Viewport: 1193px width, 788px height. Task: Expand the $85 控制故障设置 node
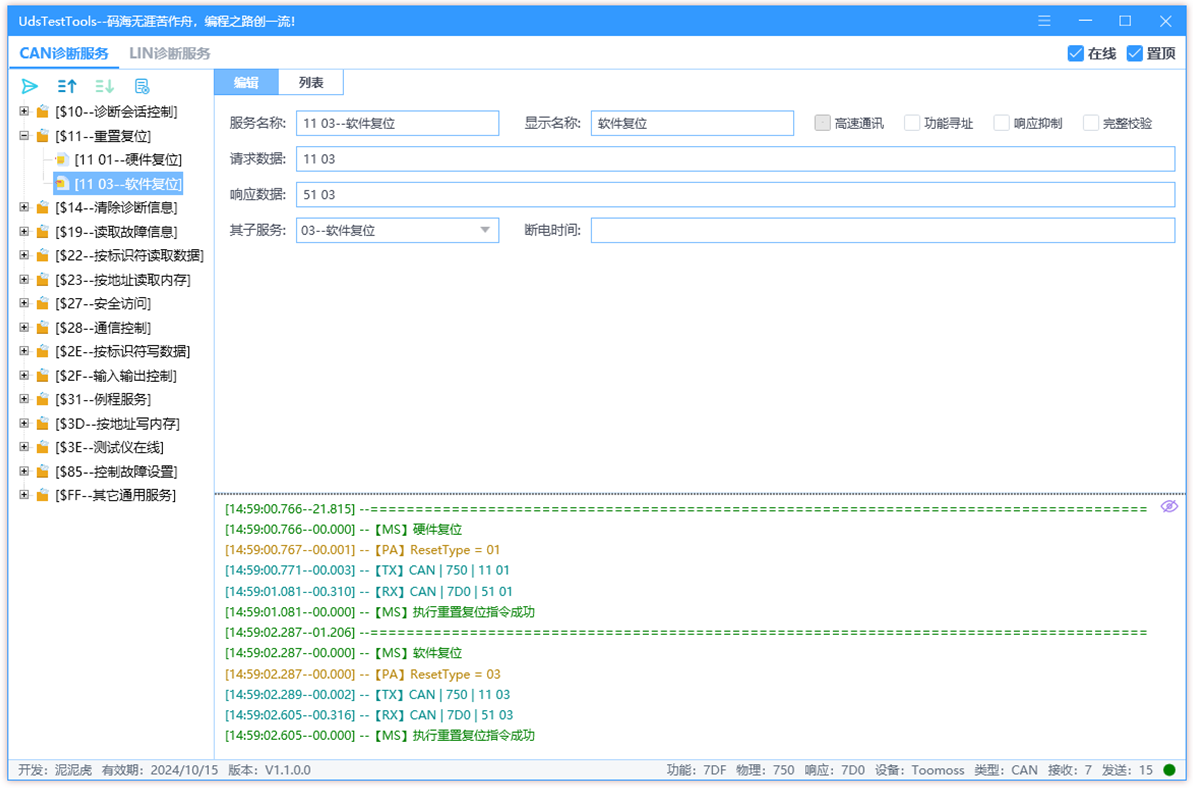[x=24, y=472]
